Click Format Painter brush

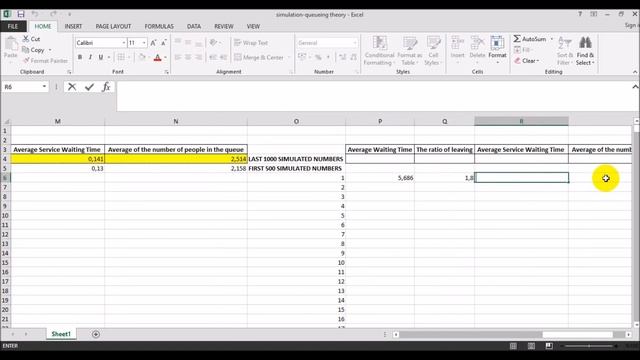pyautogui.click(x=26, y=60)
